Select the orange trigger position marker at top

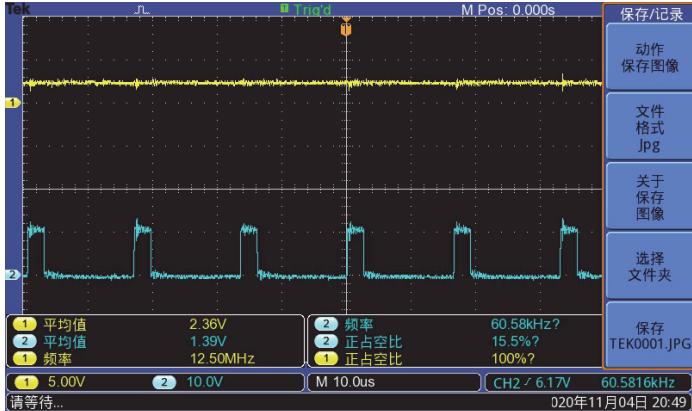coord(346,28)
